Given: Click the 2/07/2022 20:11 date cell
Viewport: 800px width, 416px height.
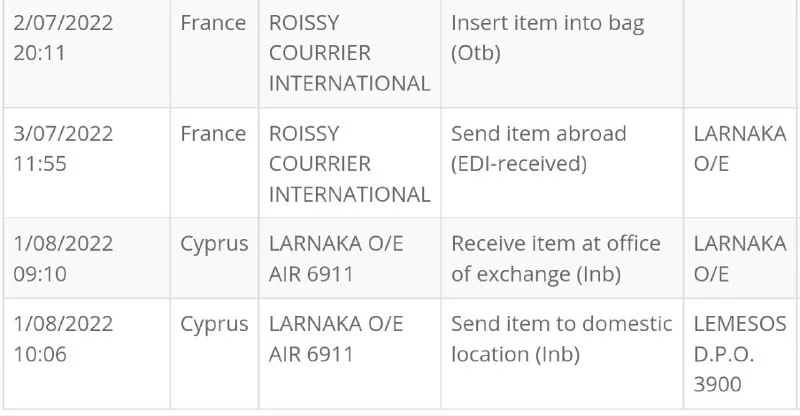Looking at the screenshot, I should (x=63, y=38).
